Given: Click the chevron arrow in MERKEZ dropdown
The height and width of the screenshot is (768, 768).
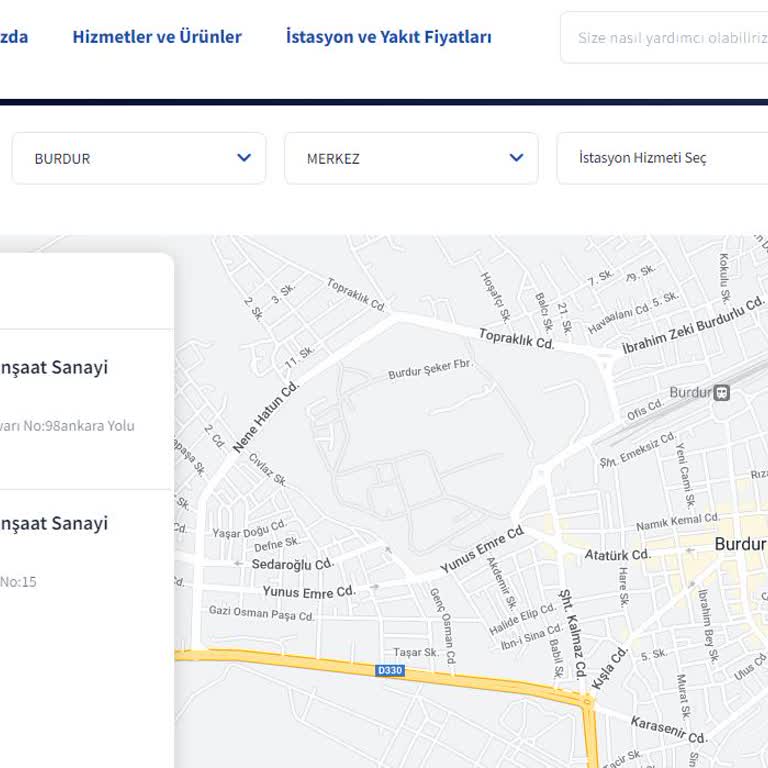Looking at the screenshot, I should [x=516, y=158].
